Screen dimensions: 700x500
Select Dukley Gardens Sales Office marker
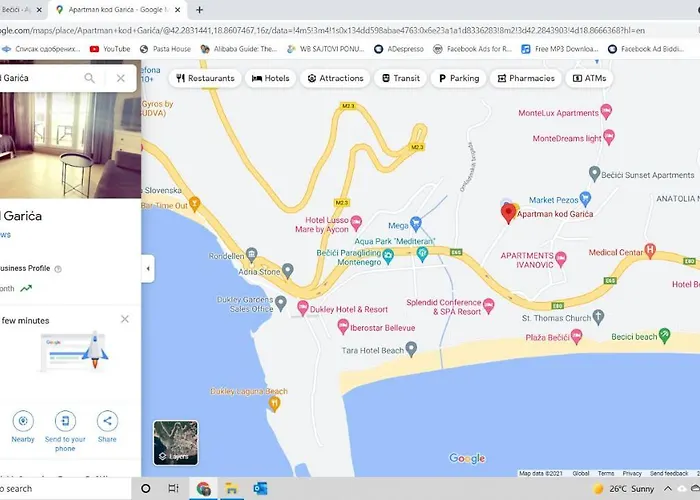(x=280, y=303)
